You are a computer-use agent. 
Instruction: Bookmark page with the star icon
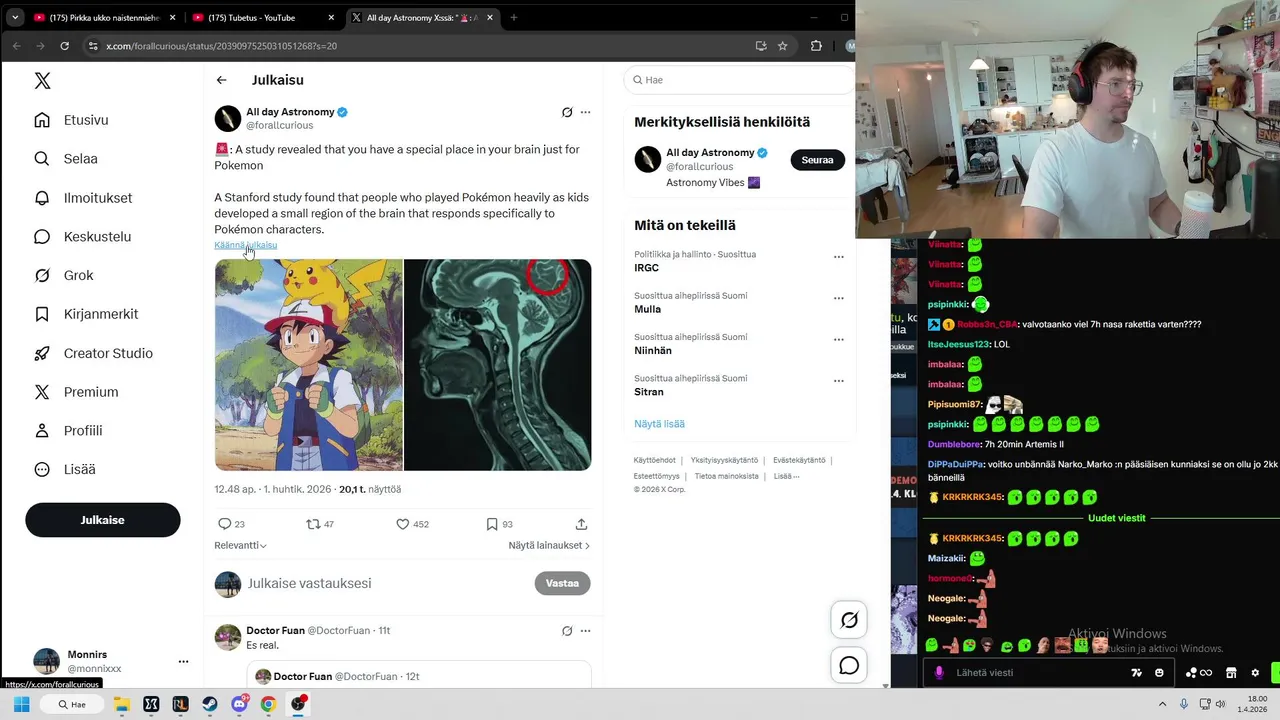783,46
